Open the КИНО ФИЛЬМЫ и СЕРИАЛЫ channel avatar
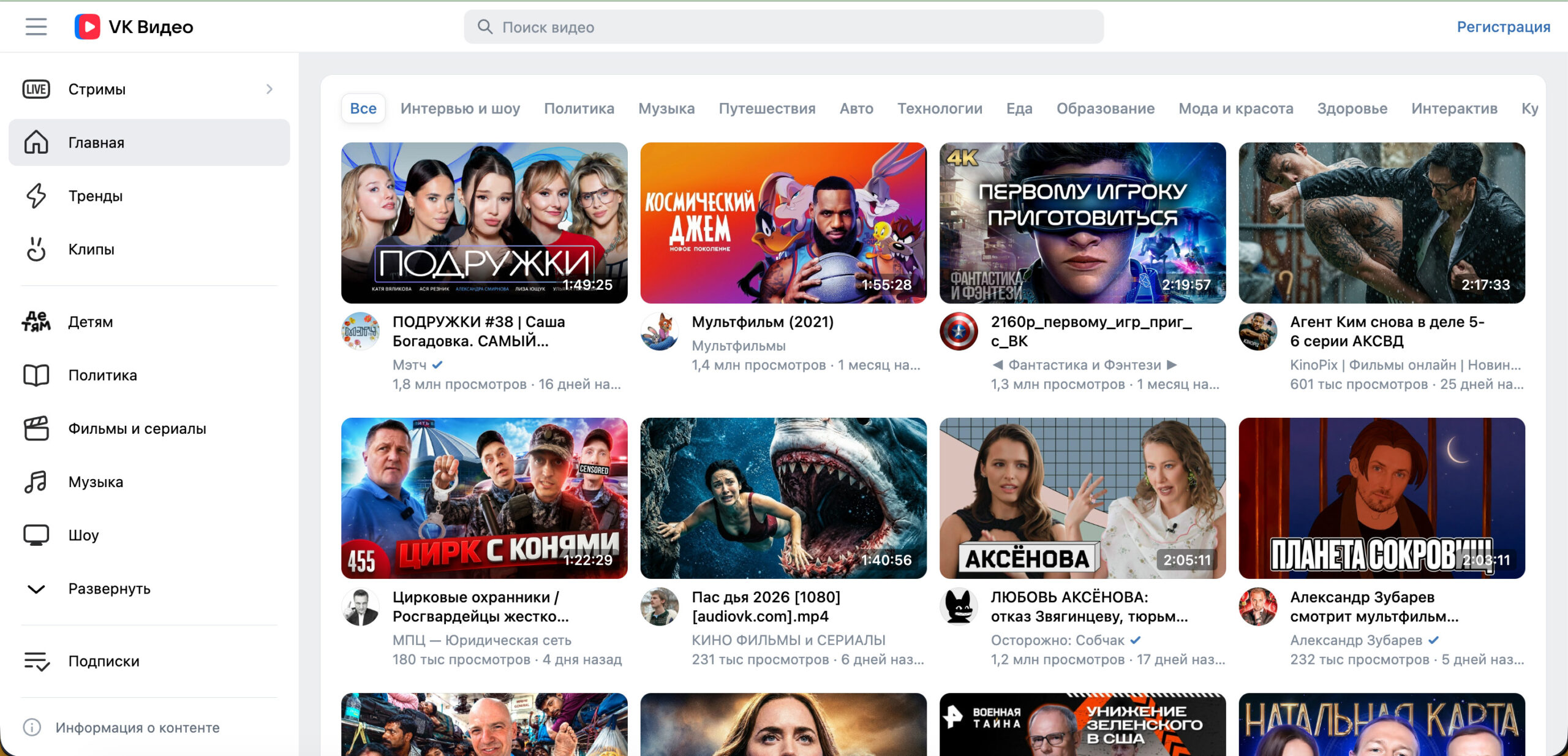This screenshot has width=1568, height=756. 660,607
